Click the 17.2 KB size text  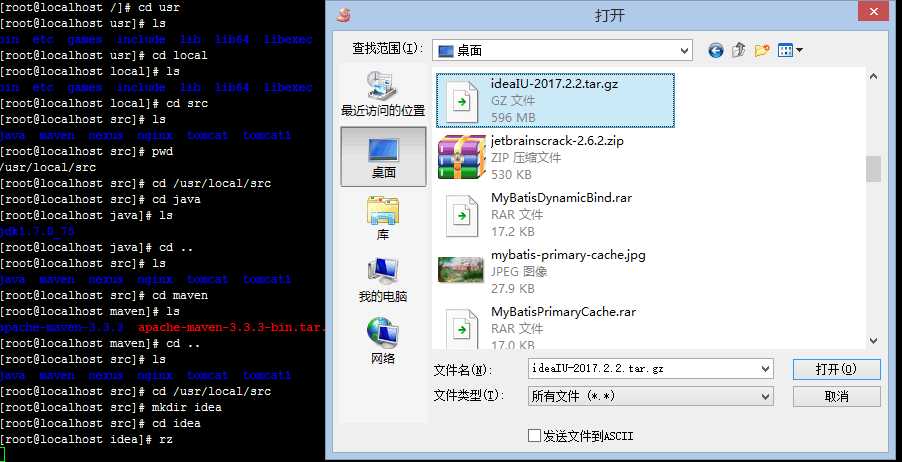[x=513, y=231]
